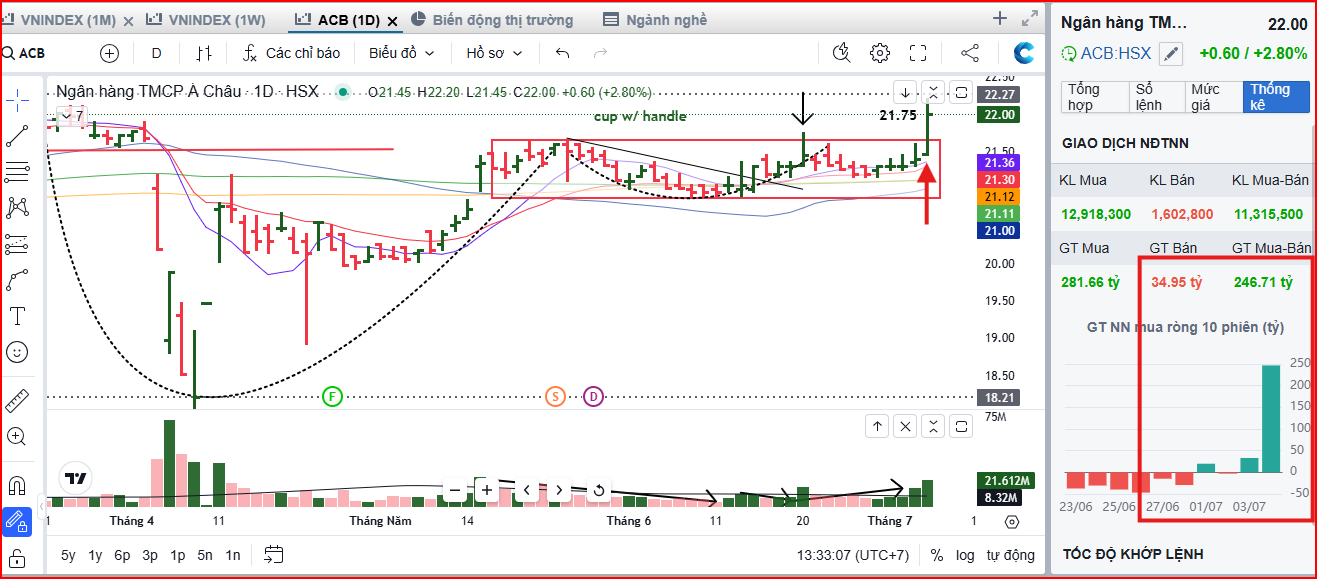Undo the last chart action
Image resolution: width=1317 pixels, height=579 pixels.
(563, 53)
